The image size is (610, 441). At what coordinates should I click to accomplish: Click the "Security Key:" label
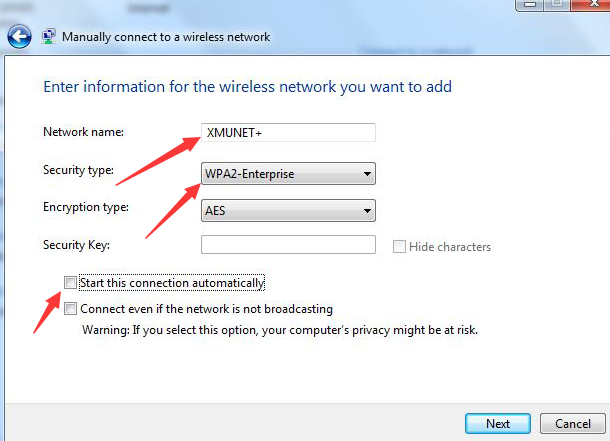click(x=76, y=245)
